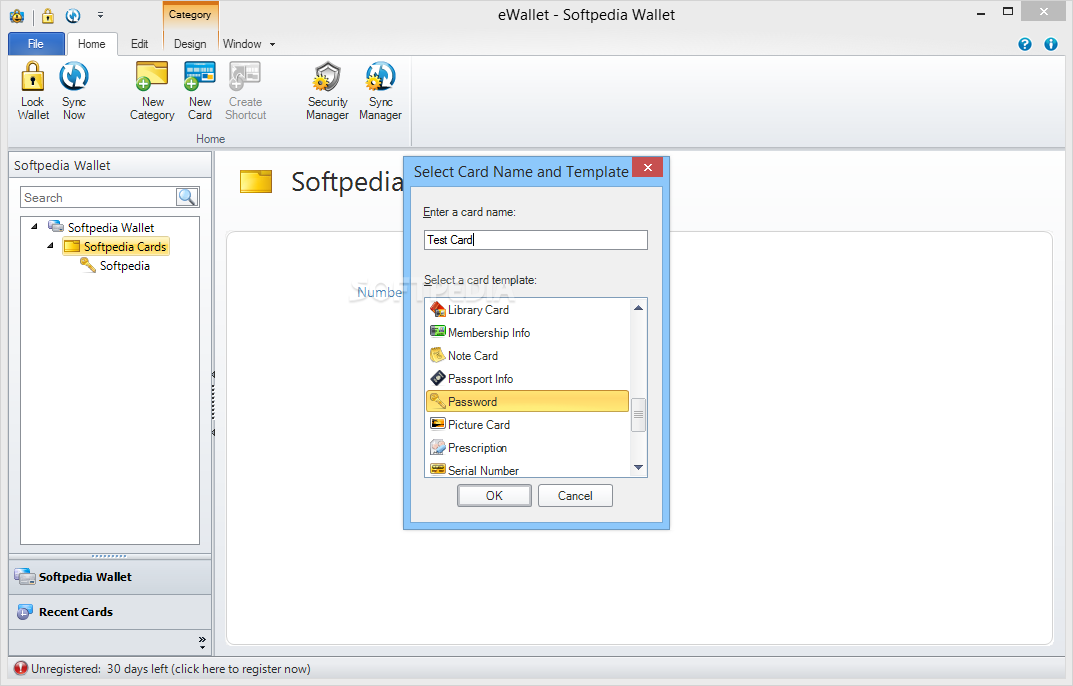The image size is (1073, 686).
Task: Click the Create Shortcut ribbon icon
Action: (x=245, y=76)
